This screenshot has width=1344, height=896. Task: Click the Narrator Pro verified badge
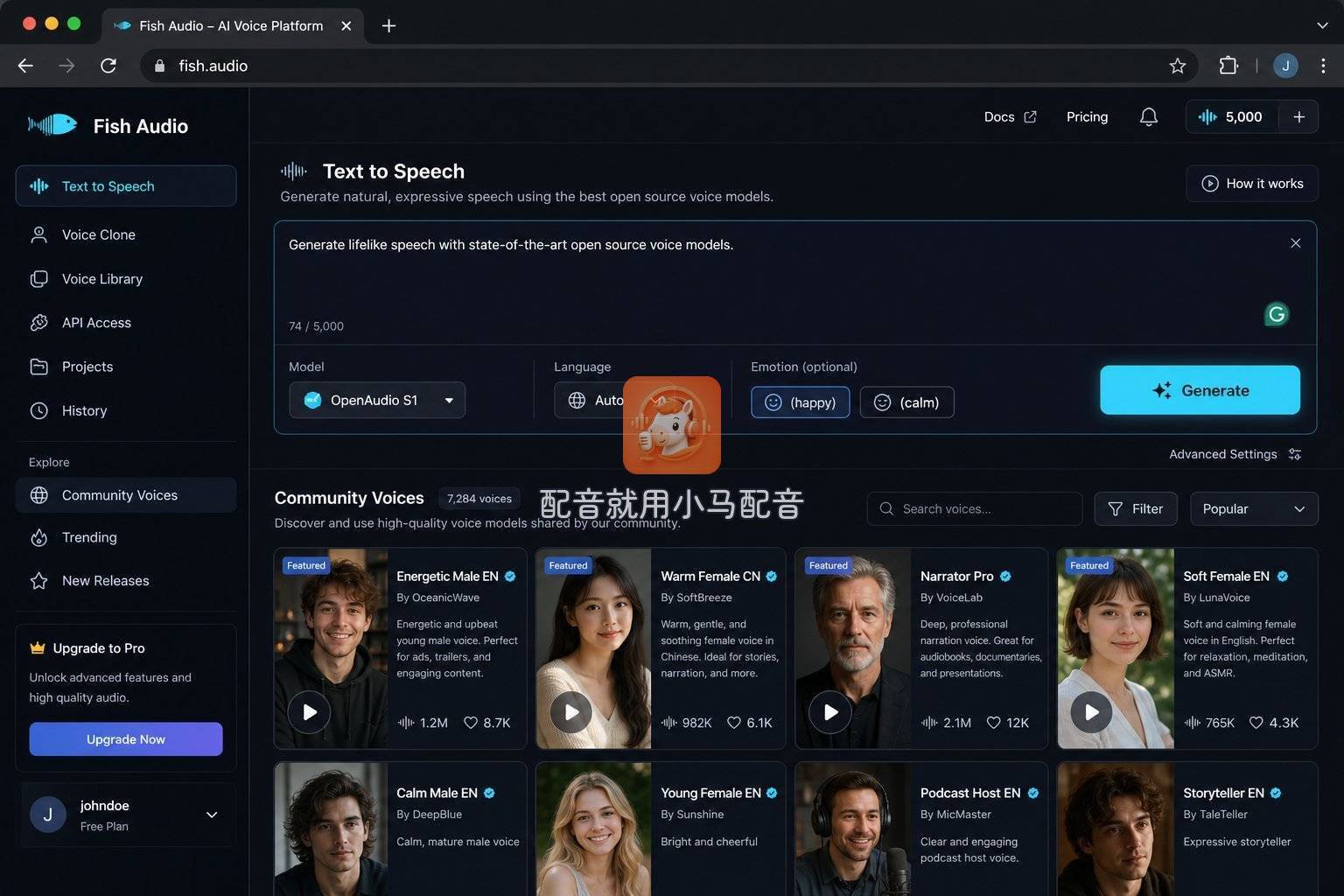tap(1005, 577)
